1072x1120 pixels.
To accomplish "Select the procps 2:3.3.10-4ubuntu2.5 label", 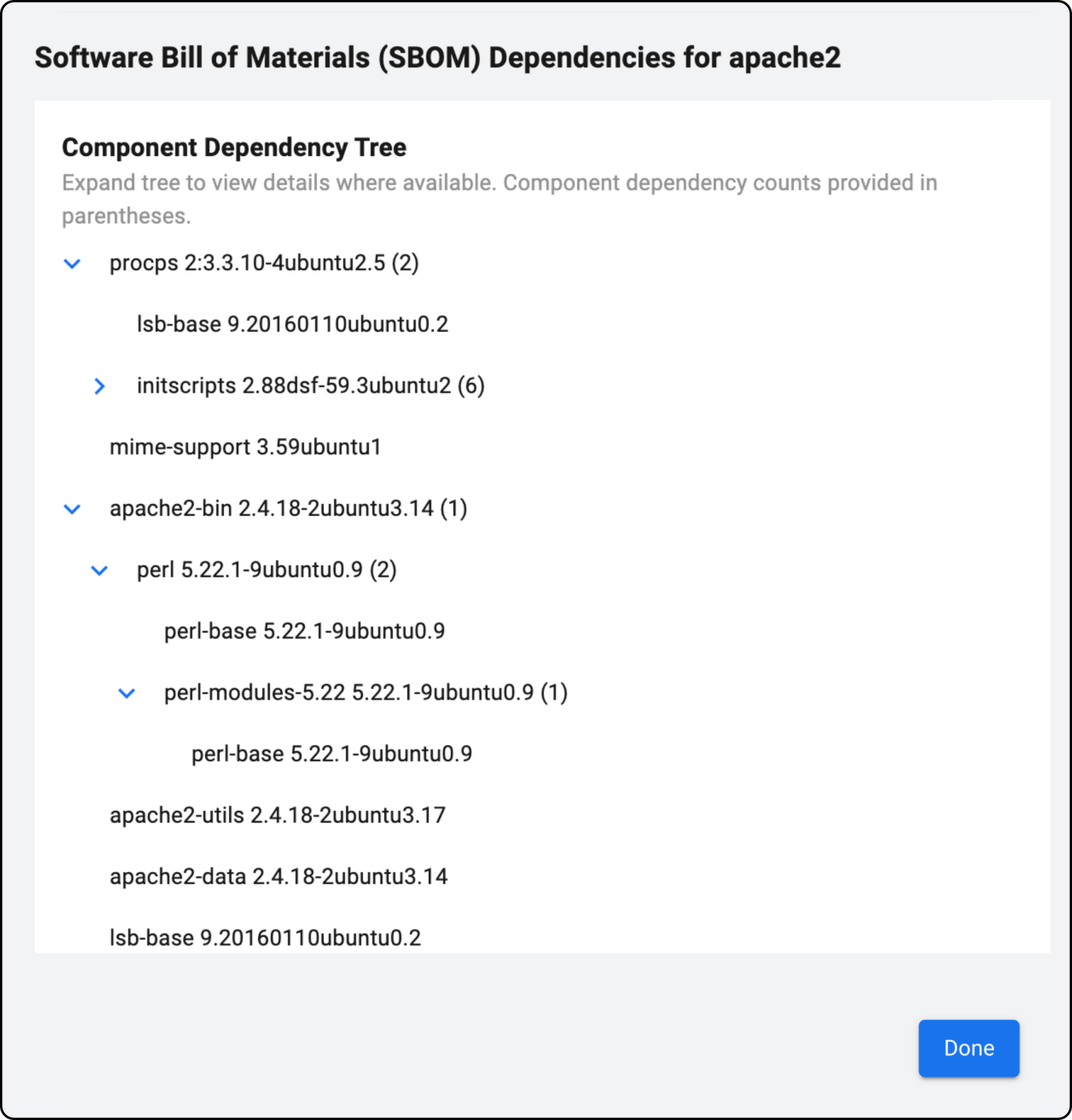I will tap(264, 264).
